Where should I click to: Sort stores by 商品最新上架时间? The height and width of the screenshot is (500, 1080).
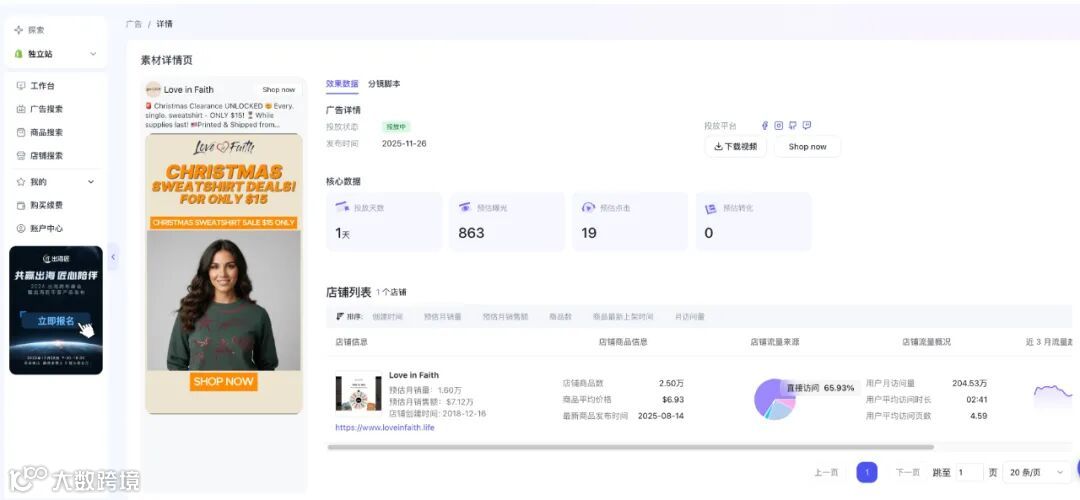pos(623,317)
